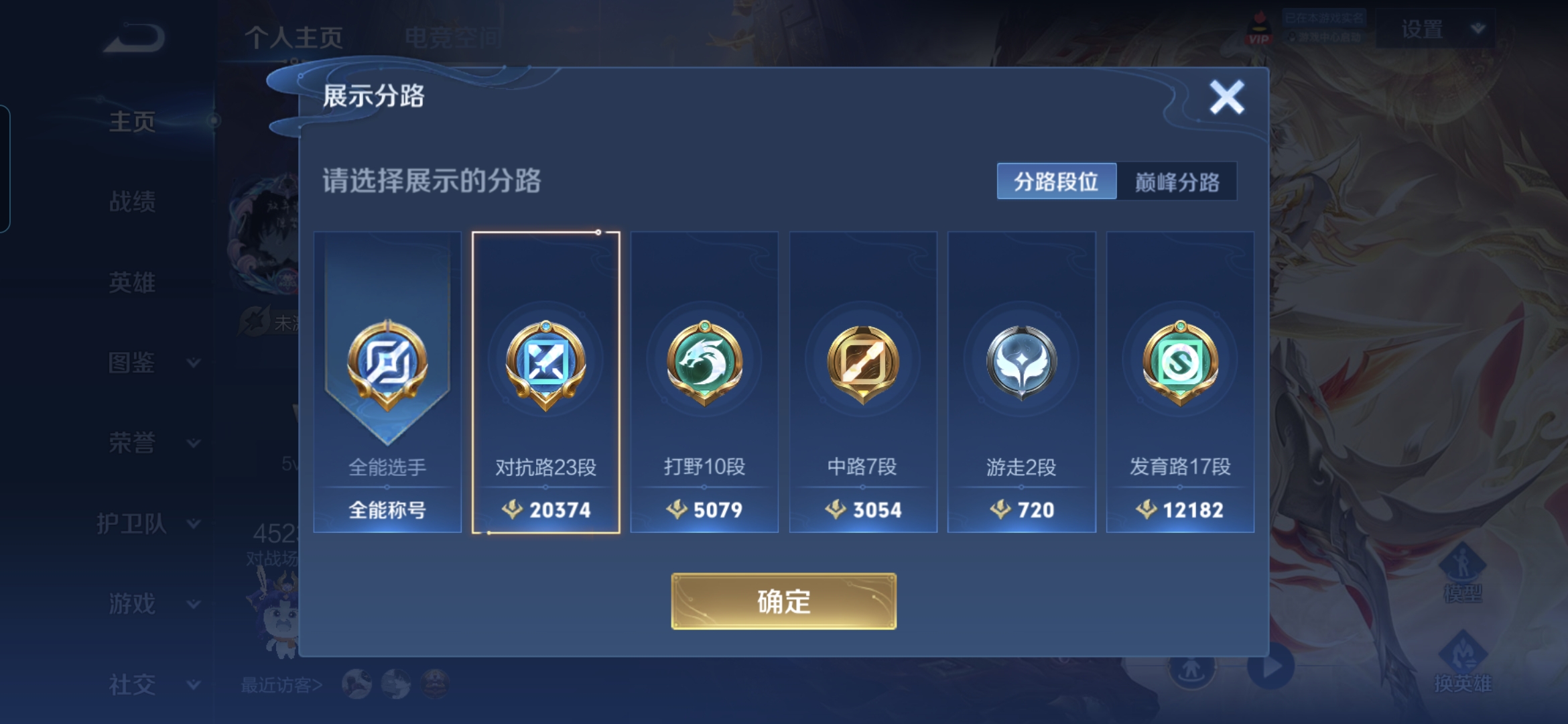
Task: Open the 设置 dropdown arrow
Action: point(1478,29)
